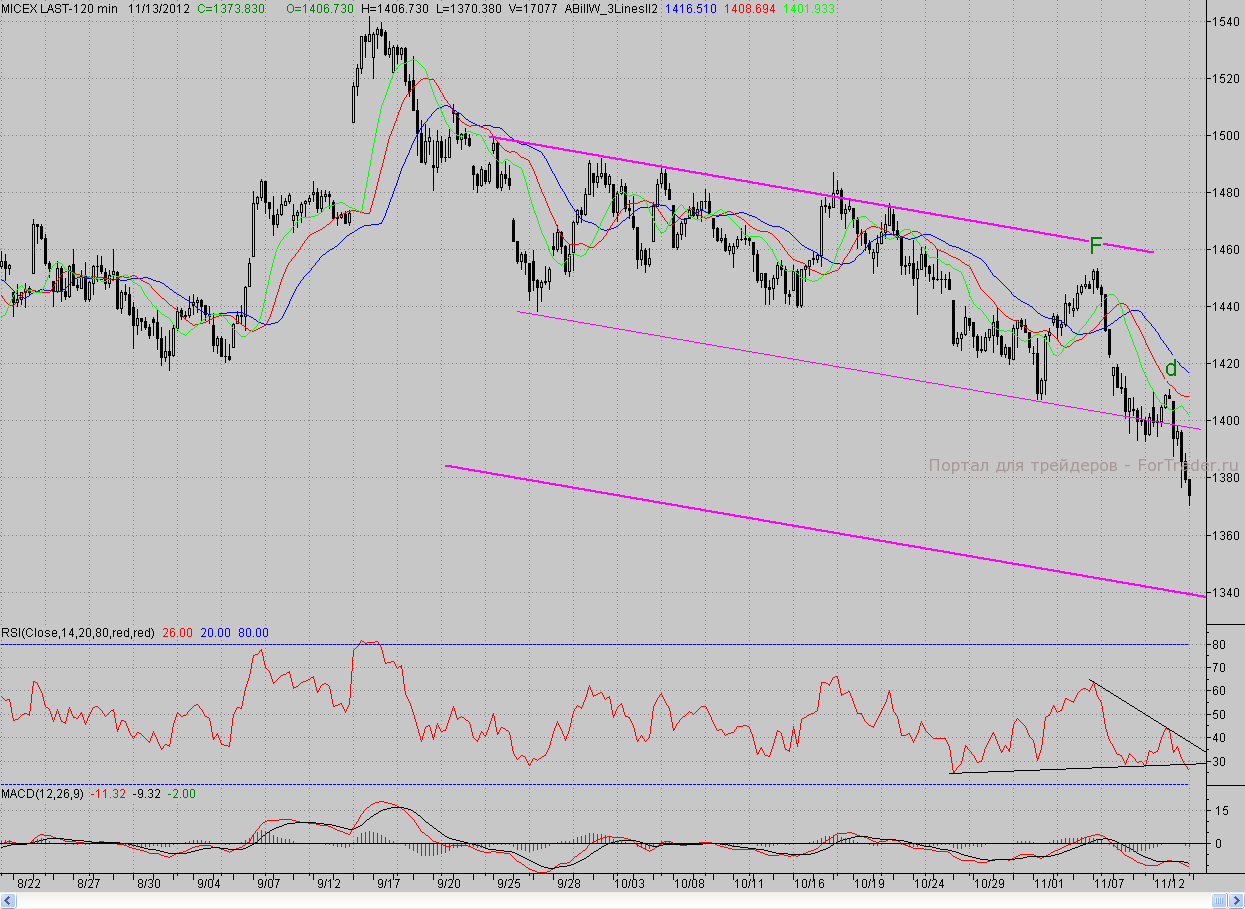Click the 11/13/2012 date in the header

[158, 8]
